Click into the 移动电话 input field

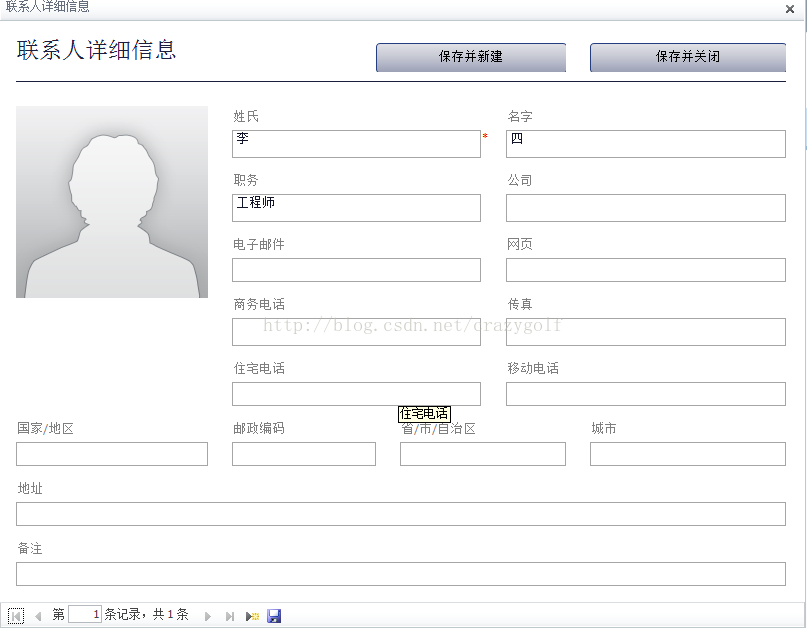point(646,394)
